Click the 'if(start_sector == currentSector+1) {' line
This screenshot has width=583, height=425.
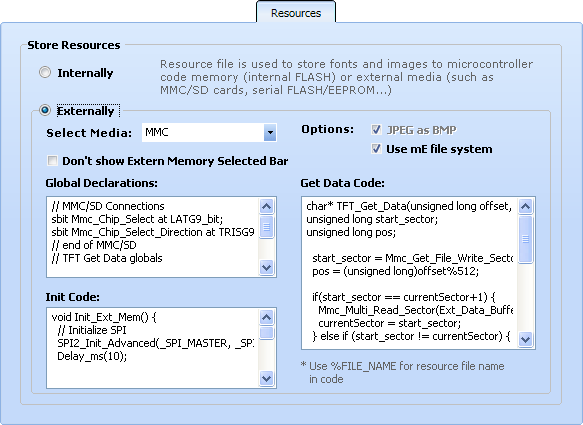[404, 297]
